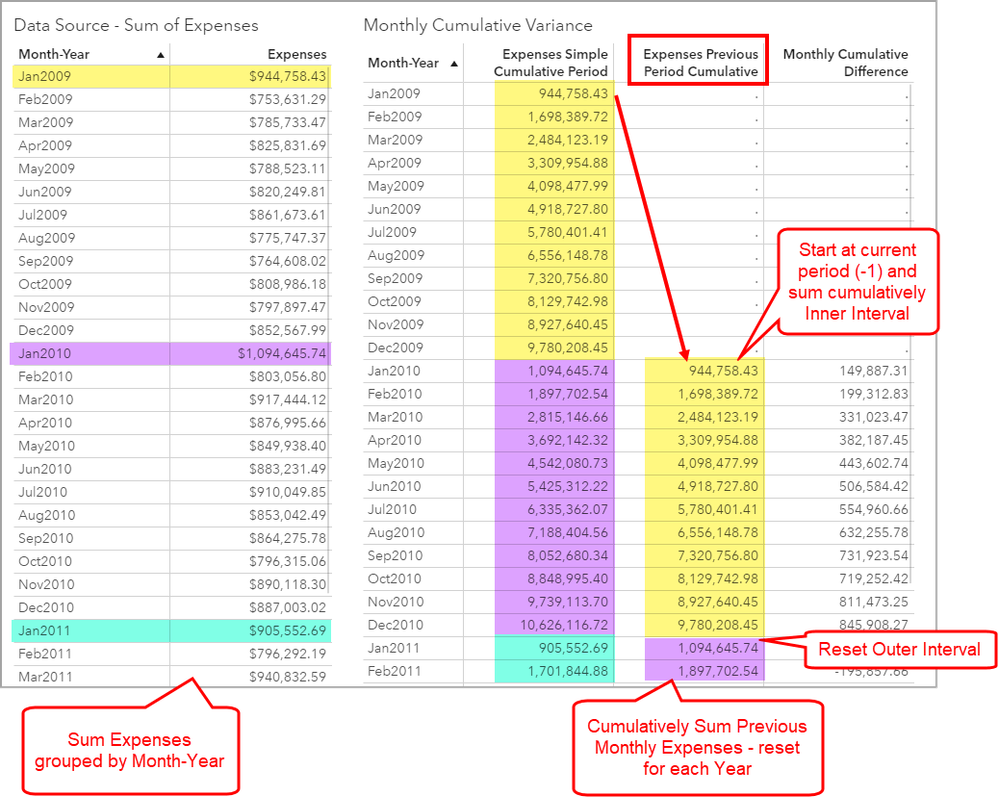Click cumulative value 5,425,312.22 for Jun2010
The width and height of the screenshot is (999, 798).
[x=567, y=486]
